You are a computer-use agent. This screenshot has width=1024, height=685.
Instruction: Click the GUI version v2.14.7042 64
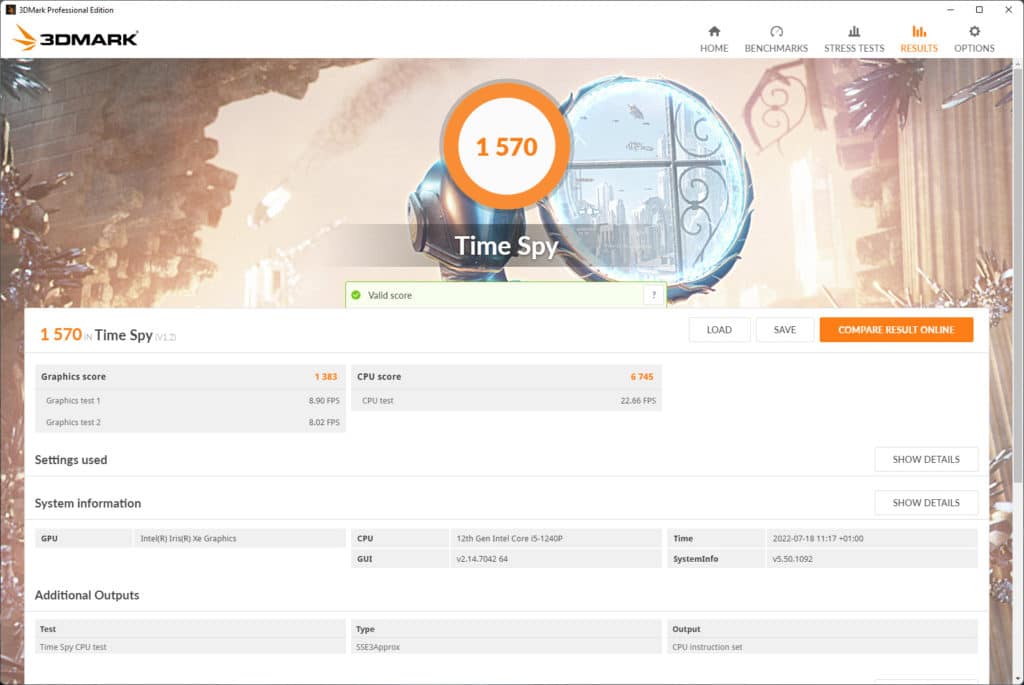(482, 559)
